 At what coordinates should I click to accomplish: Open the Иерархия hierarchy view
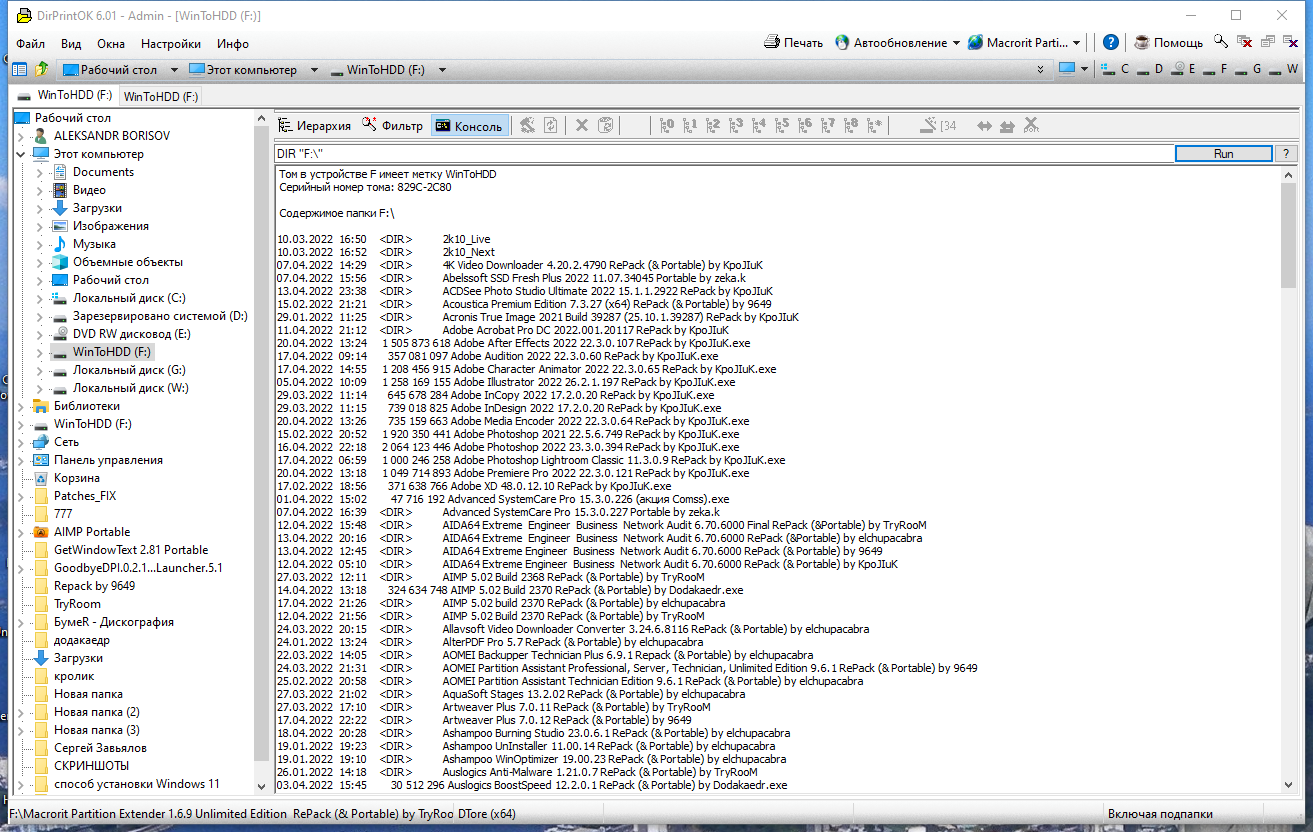coord(314,126)
